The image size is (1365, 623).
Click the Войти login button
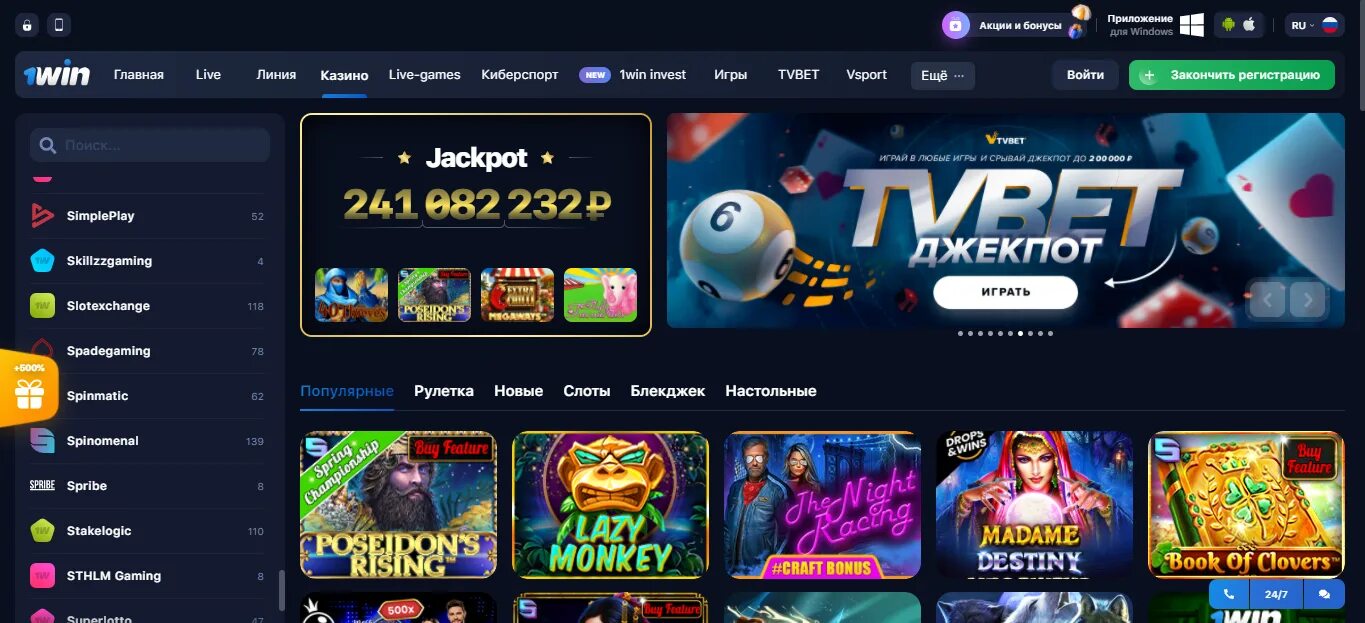1085,75
